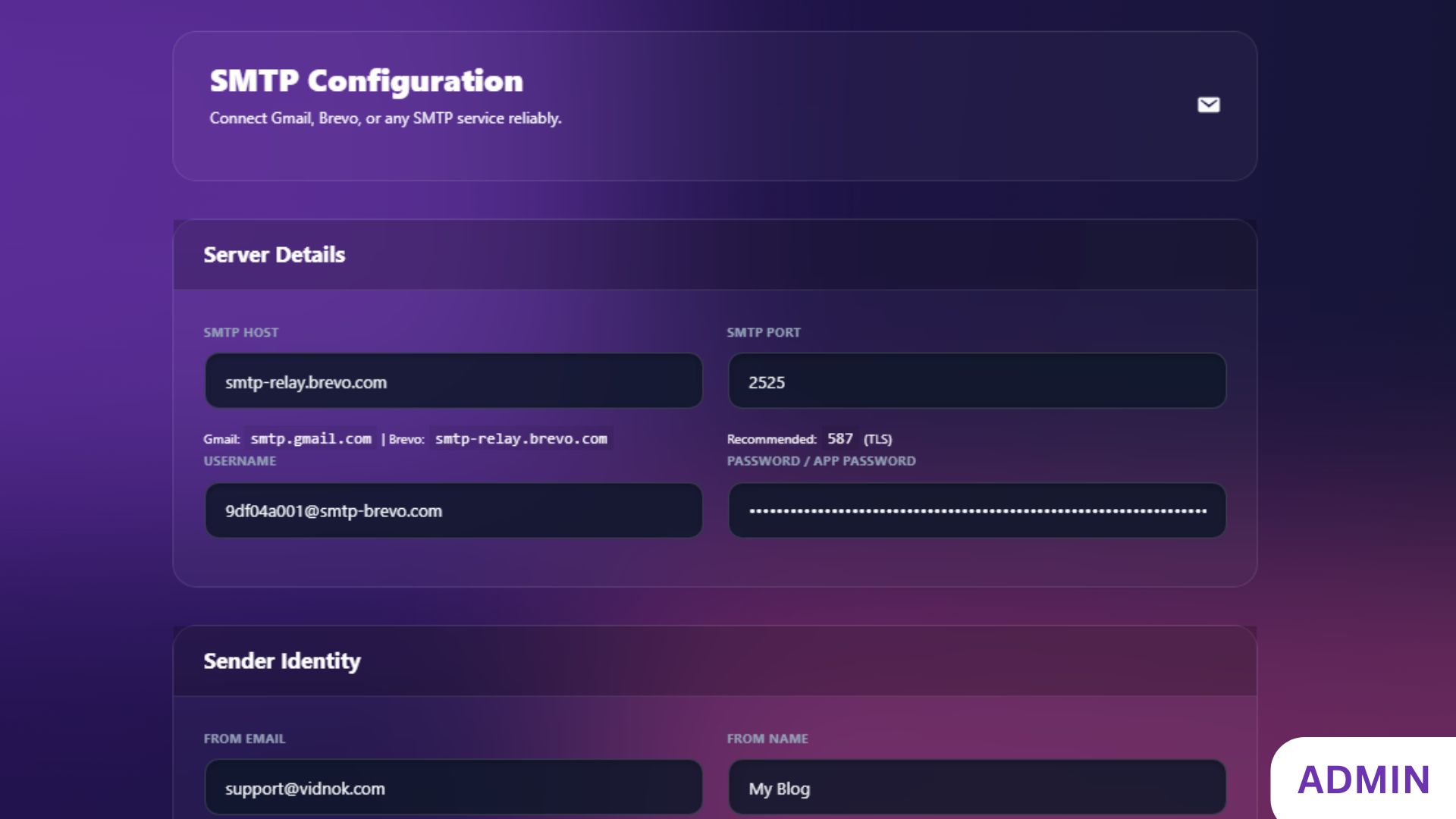Click the masked Password / App Password field
This screenshot has width=1456, height=819.
click(977, 511)
